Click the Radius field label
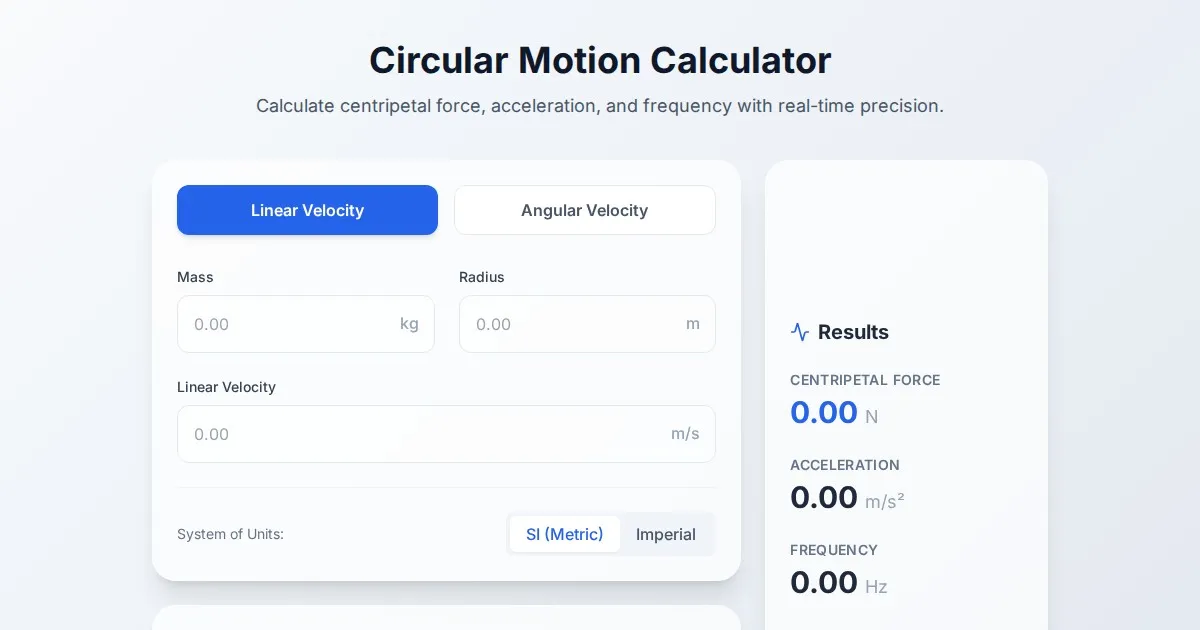Viewport: 1200px width, 630px height. tap(481, 277)
